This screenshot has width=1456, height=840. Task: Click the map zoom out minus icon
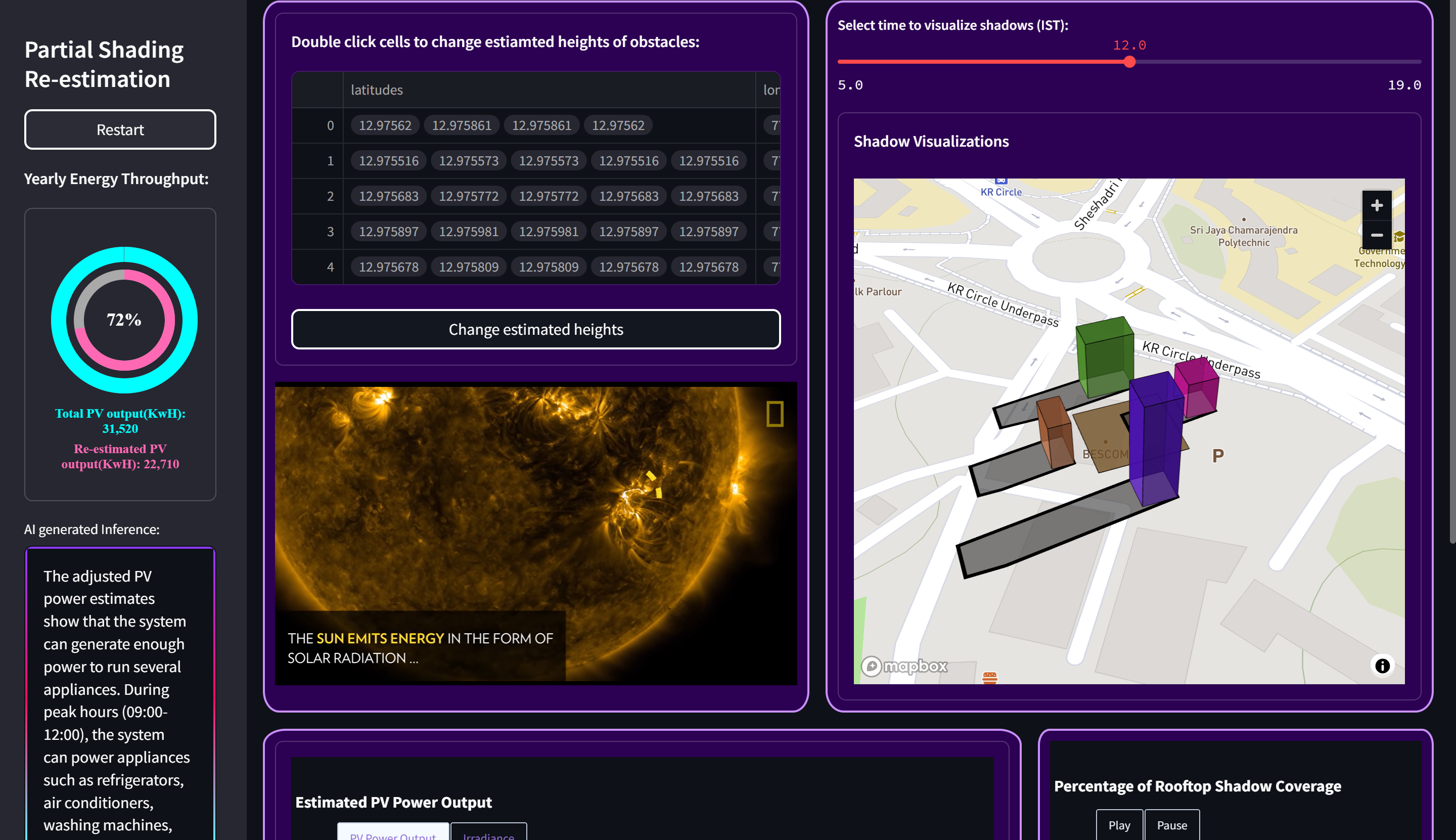pos(1377,235)
